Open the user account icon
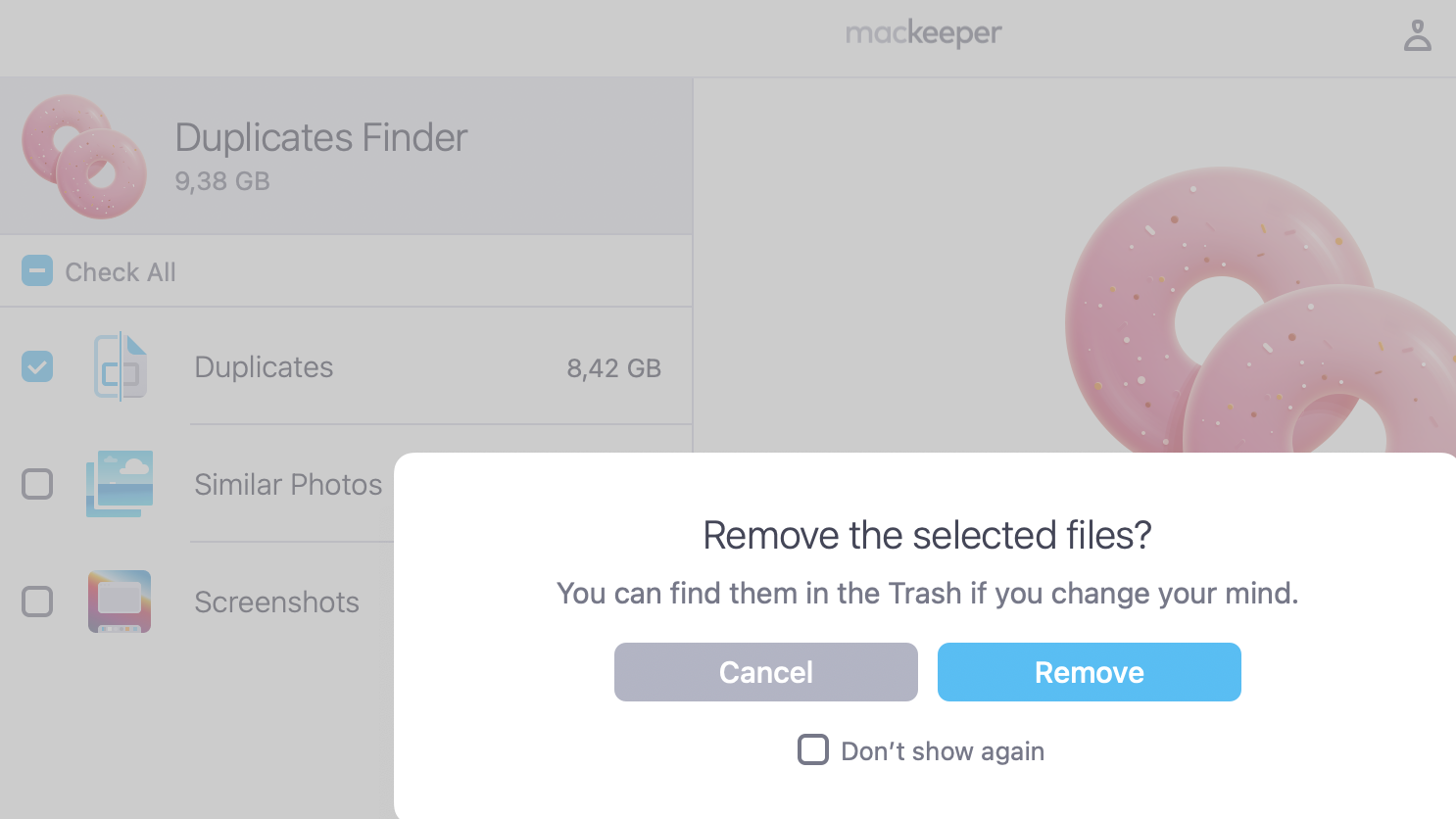Viewport: 1456px width, 819px height. 1417,37
